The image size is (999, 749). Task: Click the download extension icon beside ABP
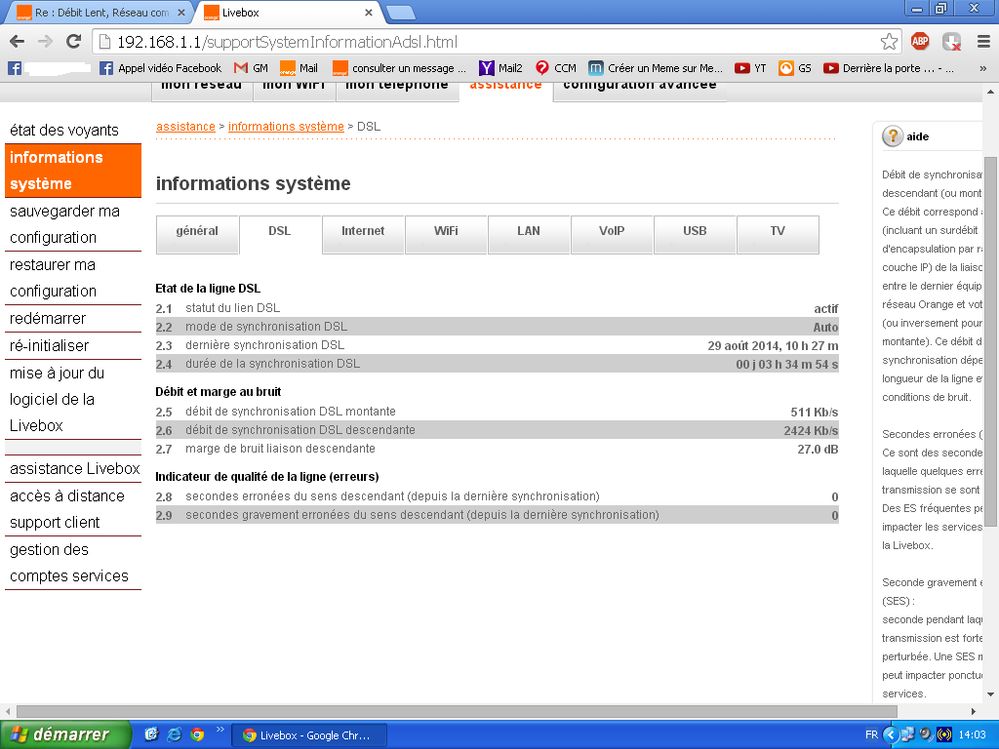(951, 42)
